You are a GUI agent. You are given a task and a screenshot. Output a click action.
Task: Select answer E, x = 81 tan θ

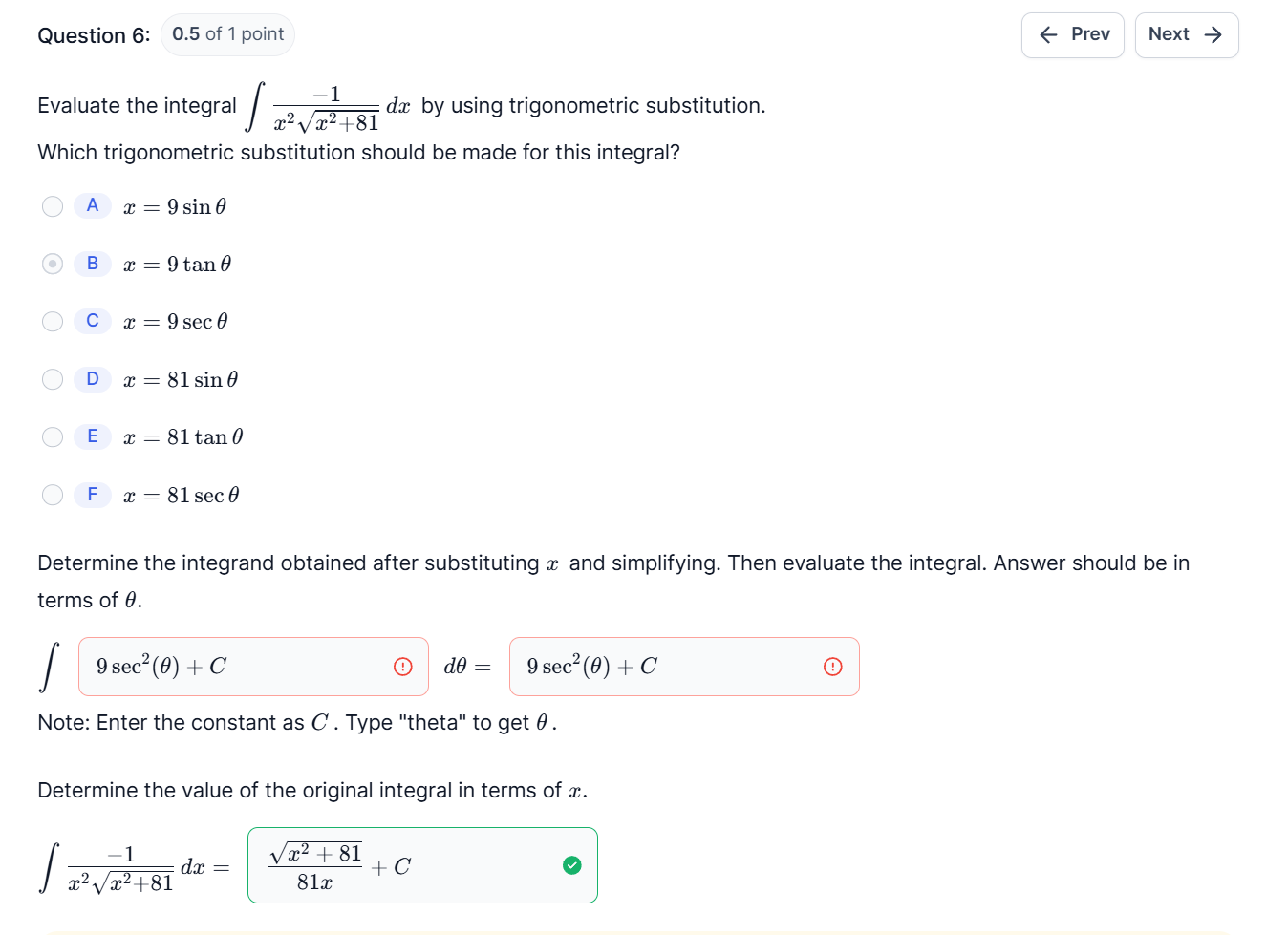pyautogui.click(x=53, y=436)
